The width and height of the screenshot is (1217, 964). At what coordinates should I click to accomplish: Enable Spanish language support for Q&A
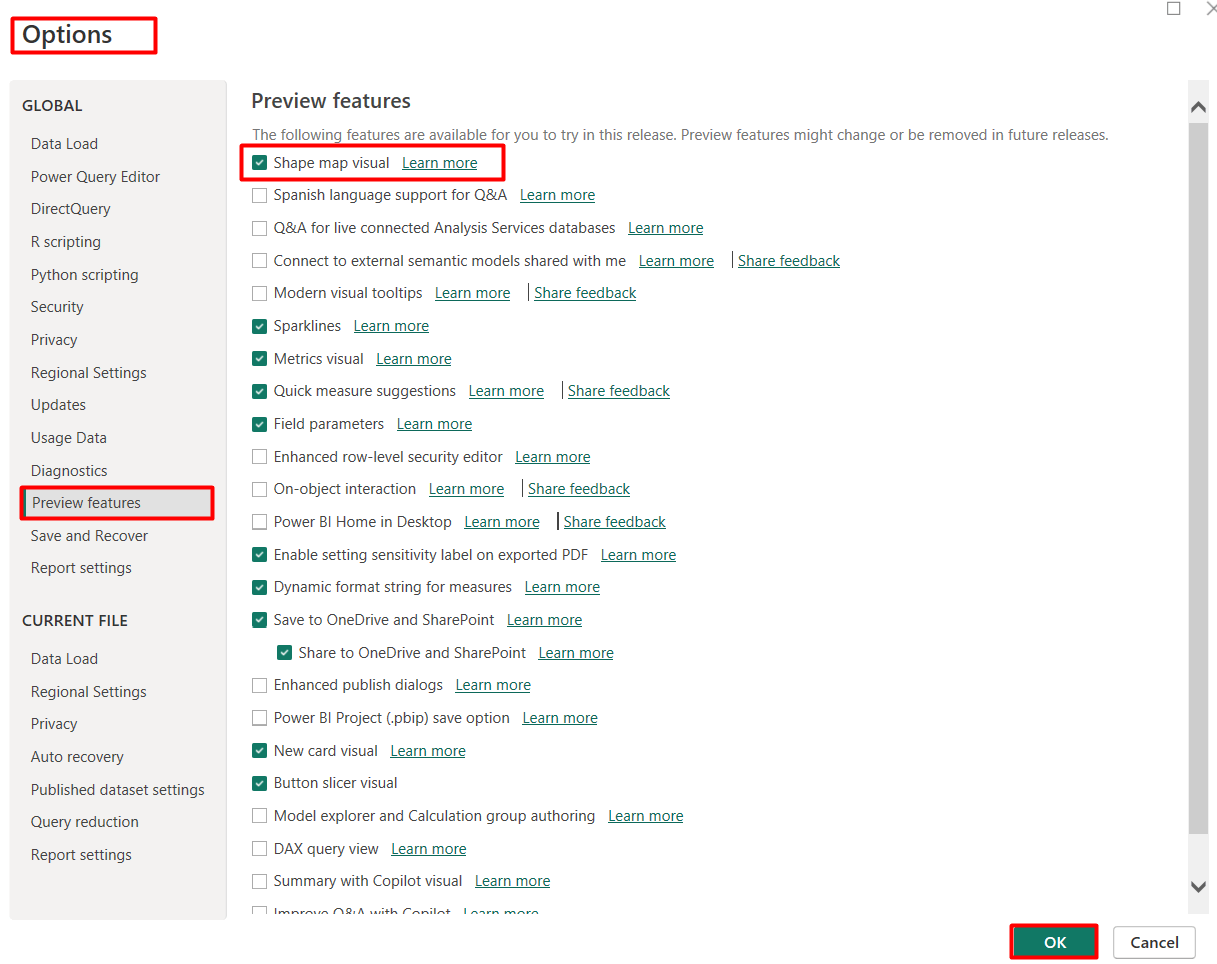coord(259,195)
